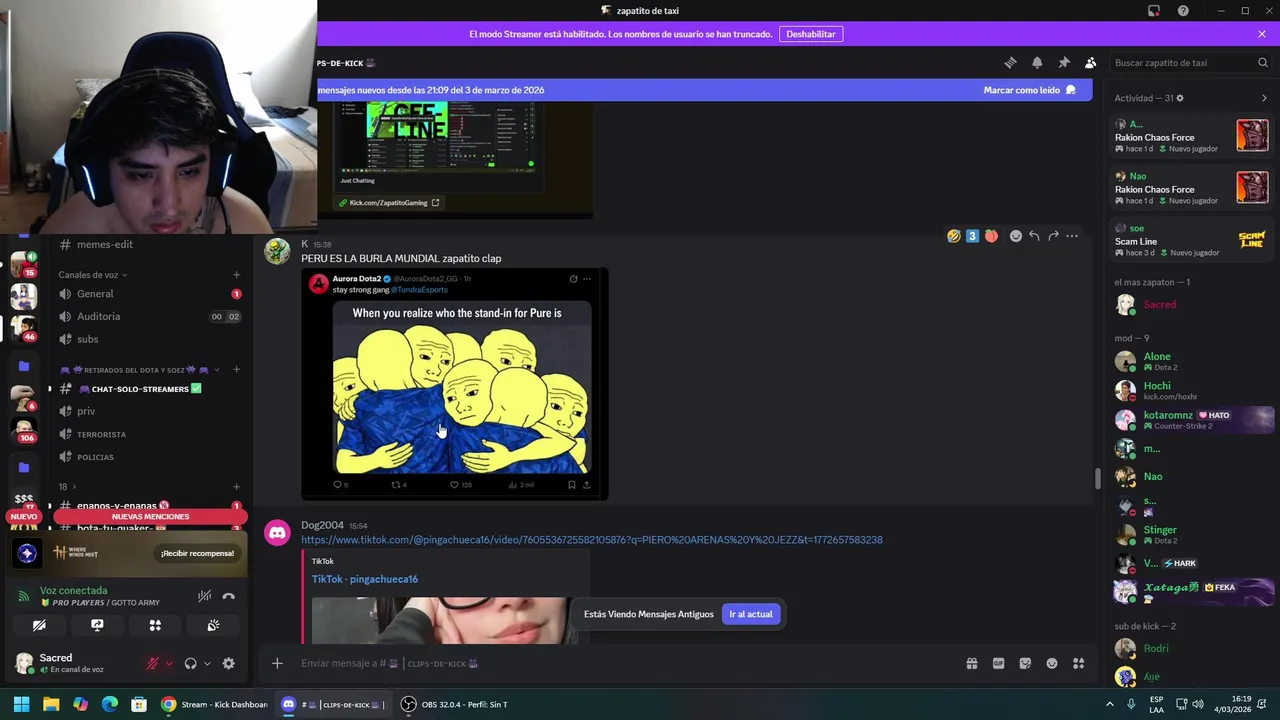Open the soundboard in voice panel

pos(213,625)
